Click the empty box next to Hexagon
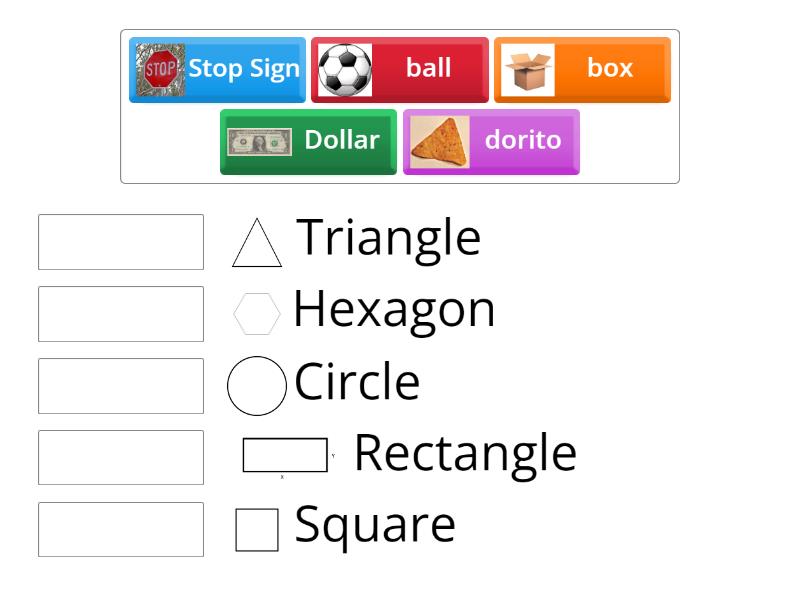This screenshot has width=800, height=600. (x=120, y=313)
